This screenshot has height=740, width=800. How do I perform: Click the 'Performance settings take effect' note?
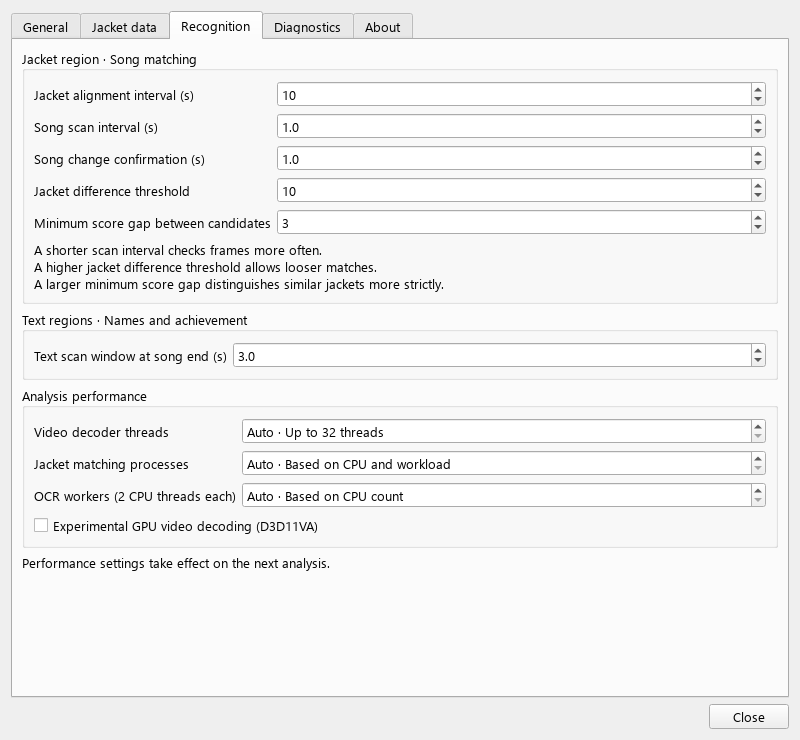(x=176, y=563)
